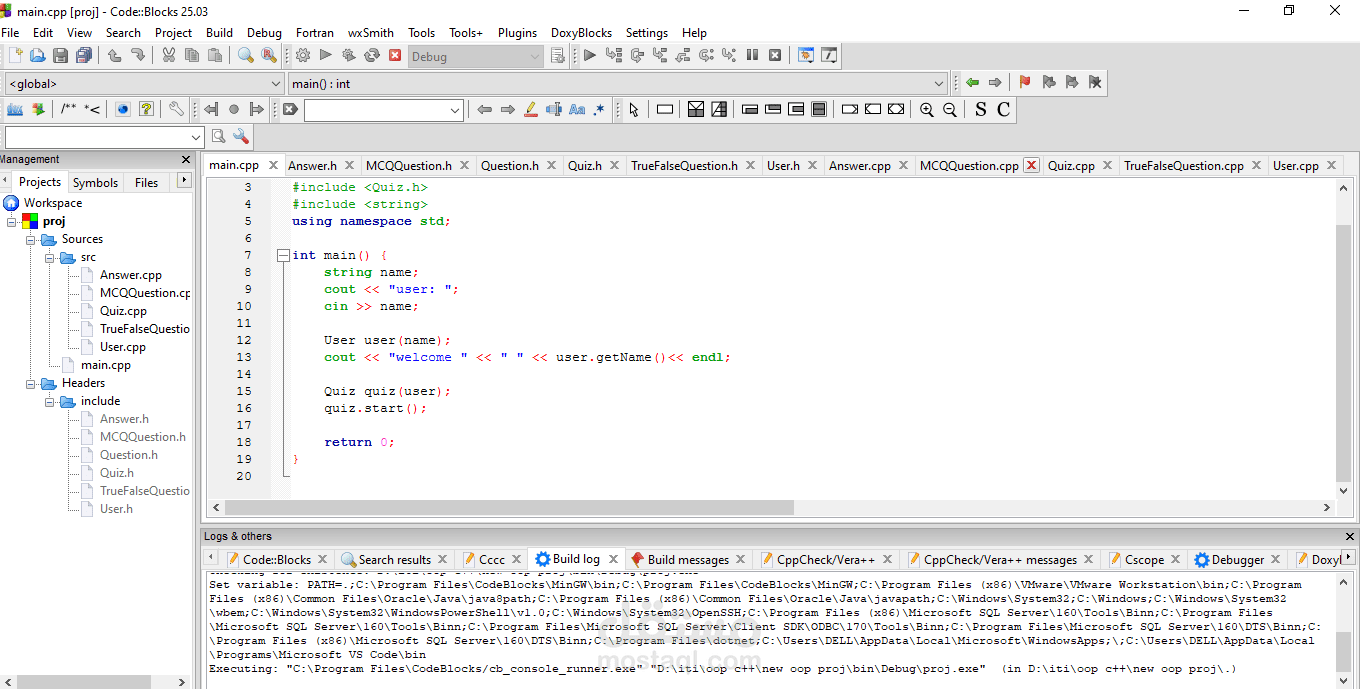Viewport: 1360px width, 689px height.
Task: Open Doxygen help question mark icon
Action: [x=146, y=109]
